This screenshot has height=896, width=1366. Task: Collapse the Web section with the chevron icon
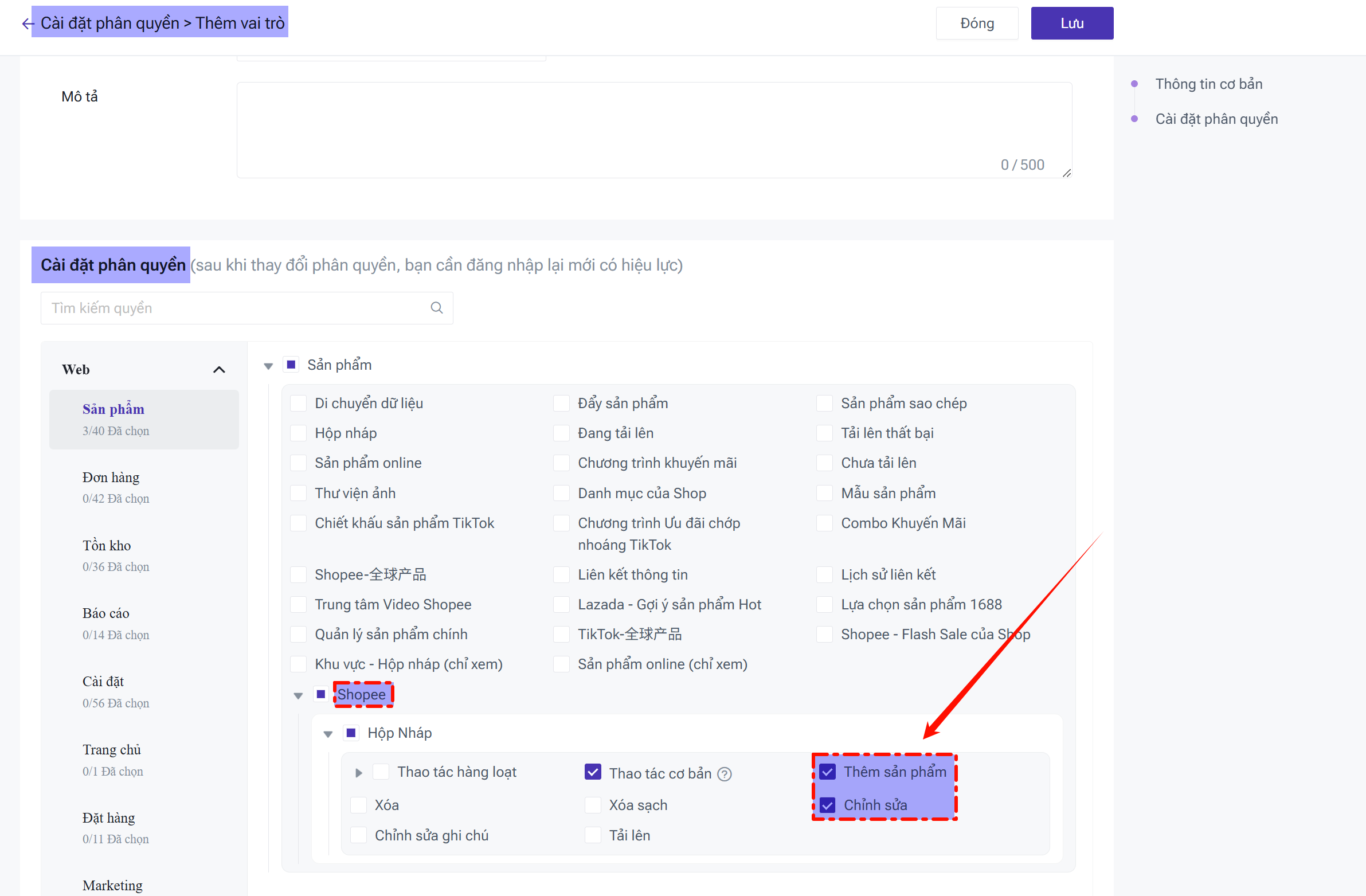point(218,370)
